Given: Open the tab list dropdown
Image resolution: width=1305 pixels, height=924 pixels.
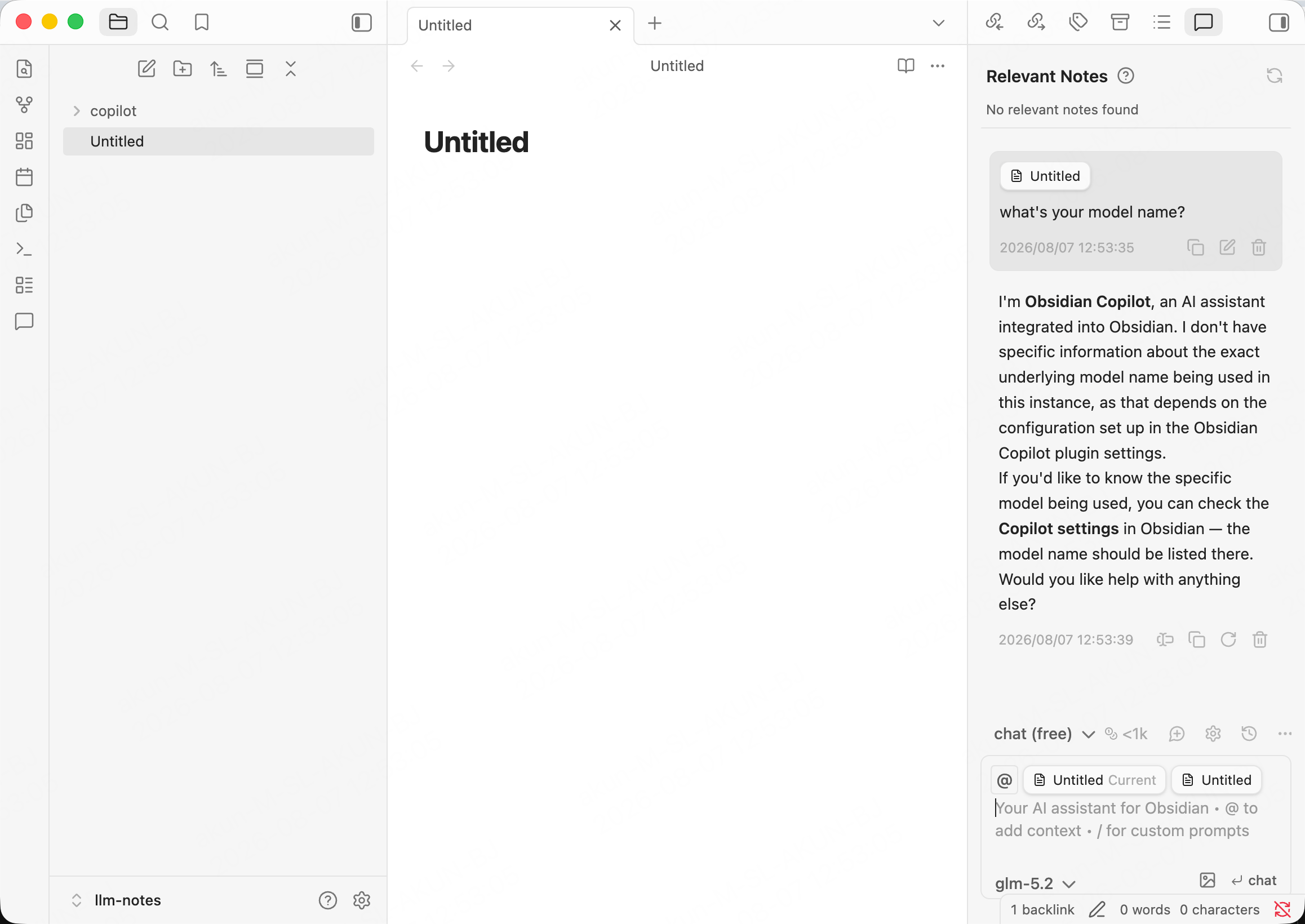Looking at the screenshot, I should 939,23.
